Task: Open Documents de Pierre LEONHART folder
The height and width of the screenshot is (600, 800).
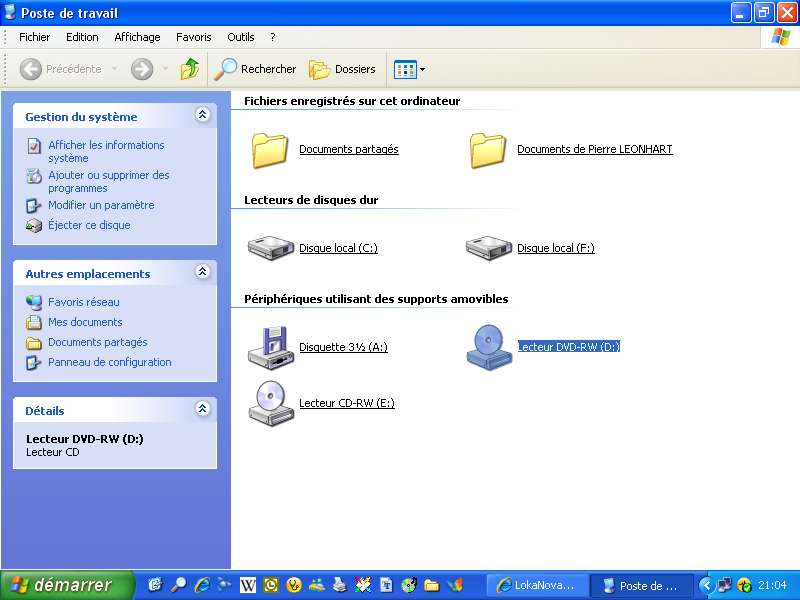Action: tap(489, 150)
